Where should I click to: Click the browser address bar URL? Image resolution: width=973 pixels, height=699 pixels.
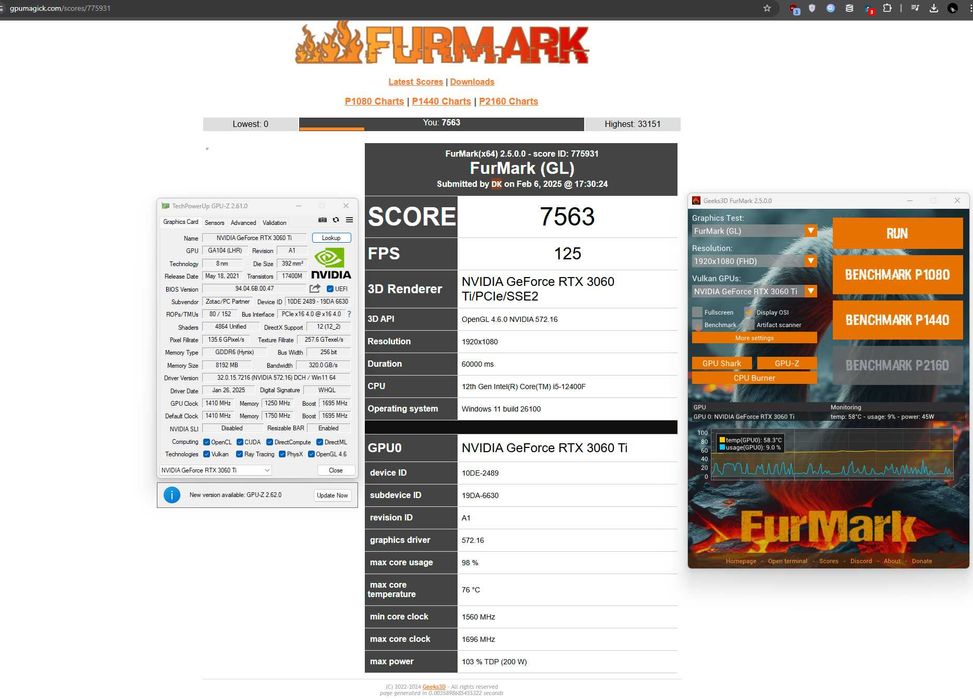point(60,8)
